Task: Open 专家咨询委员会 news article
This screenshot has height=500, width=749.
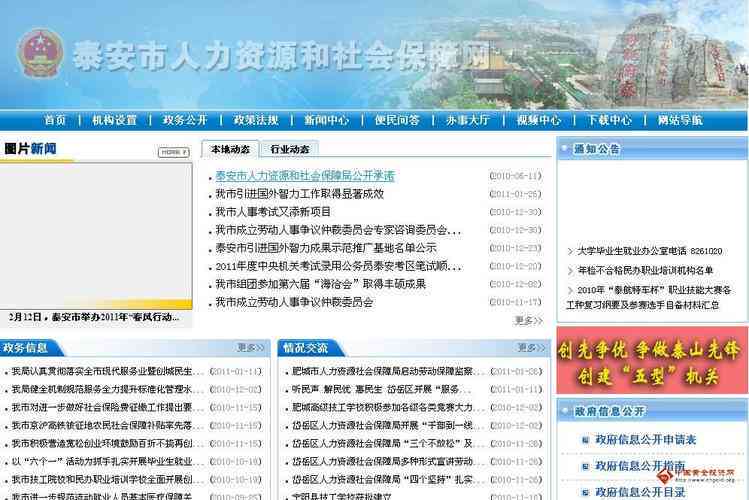Action: (338, 230)
